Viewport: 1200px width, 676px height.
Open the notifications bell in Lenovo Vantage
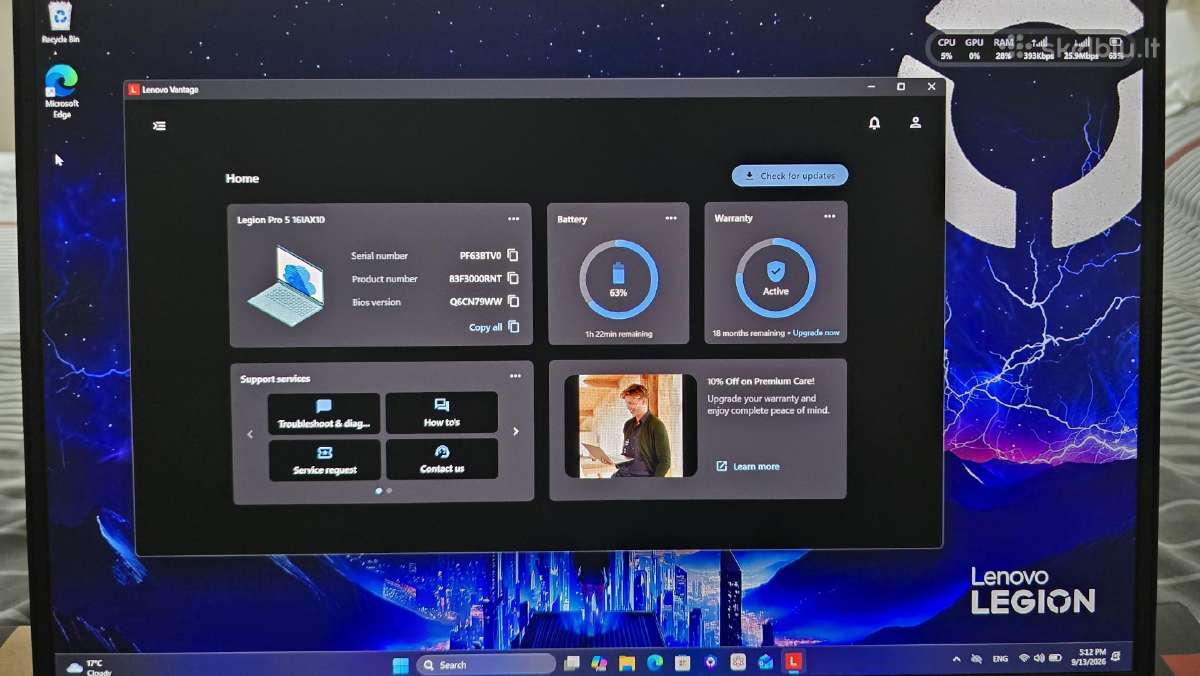tap(875, 123)
